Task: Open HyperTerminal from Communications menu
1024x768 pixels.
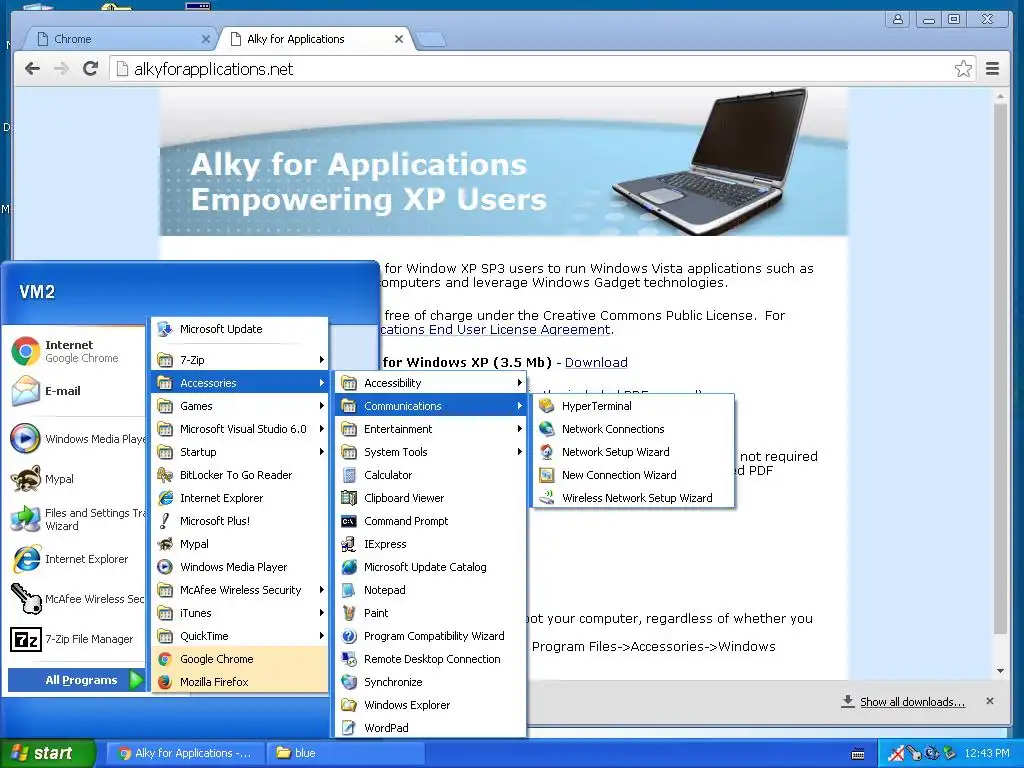Action: pyautogui.click(x=633, y=406)
